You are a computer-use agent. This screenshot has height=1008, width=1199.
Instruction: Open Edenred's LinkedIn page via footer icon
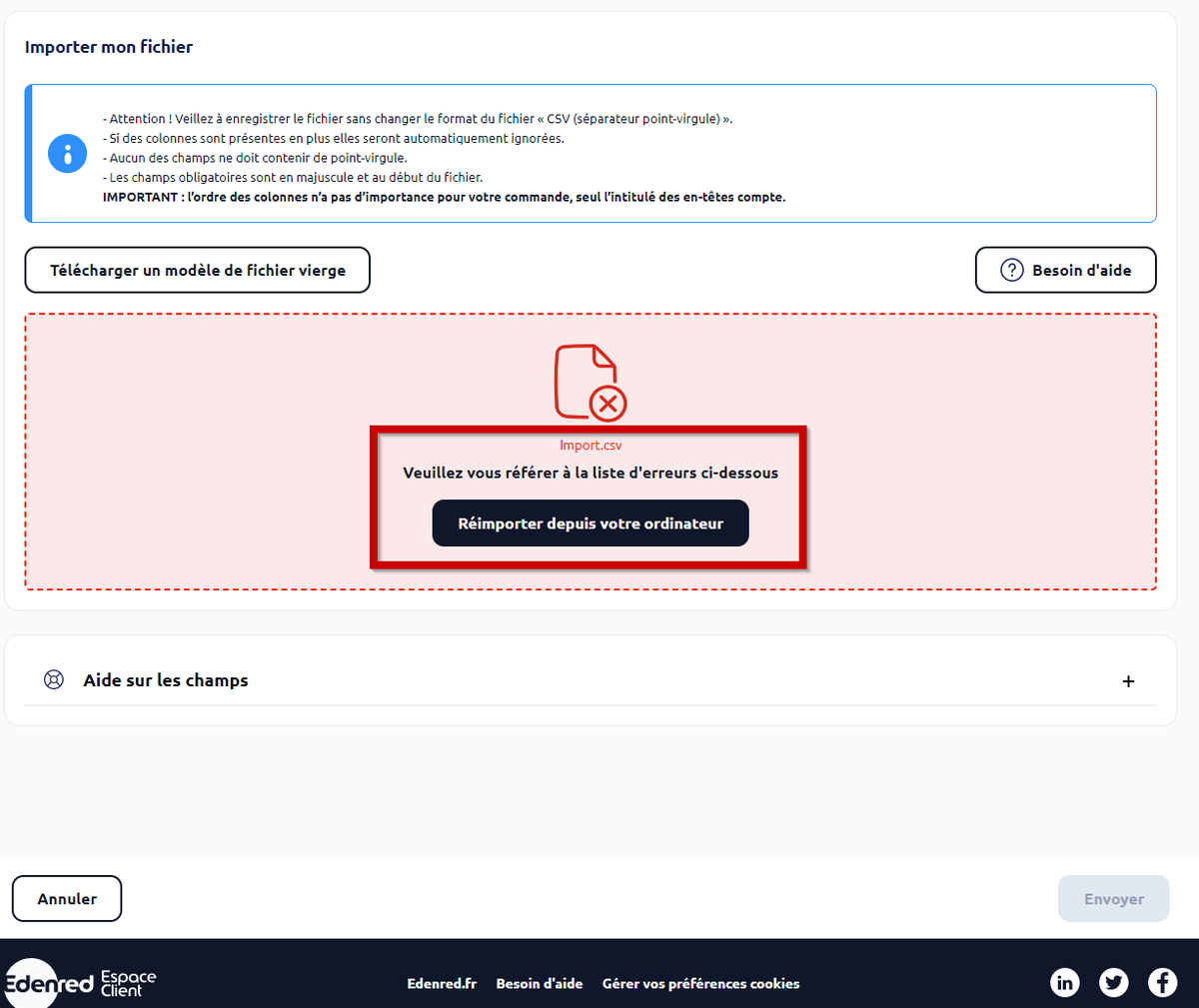pyautogui.click(x=1065, y=982)
